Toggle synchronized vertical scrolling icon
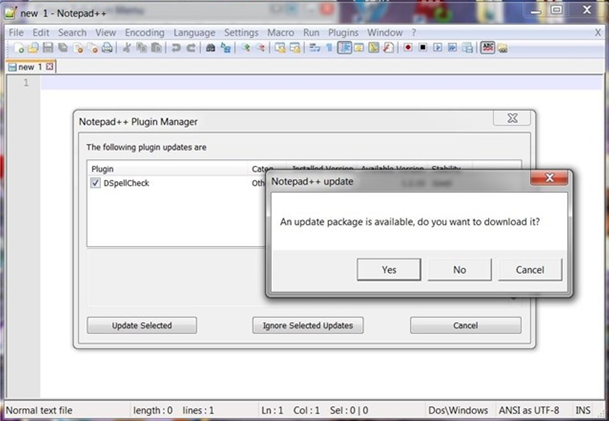 280,48
